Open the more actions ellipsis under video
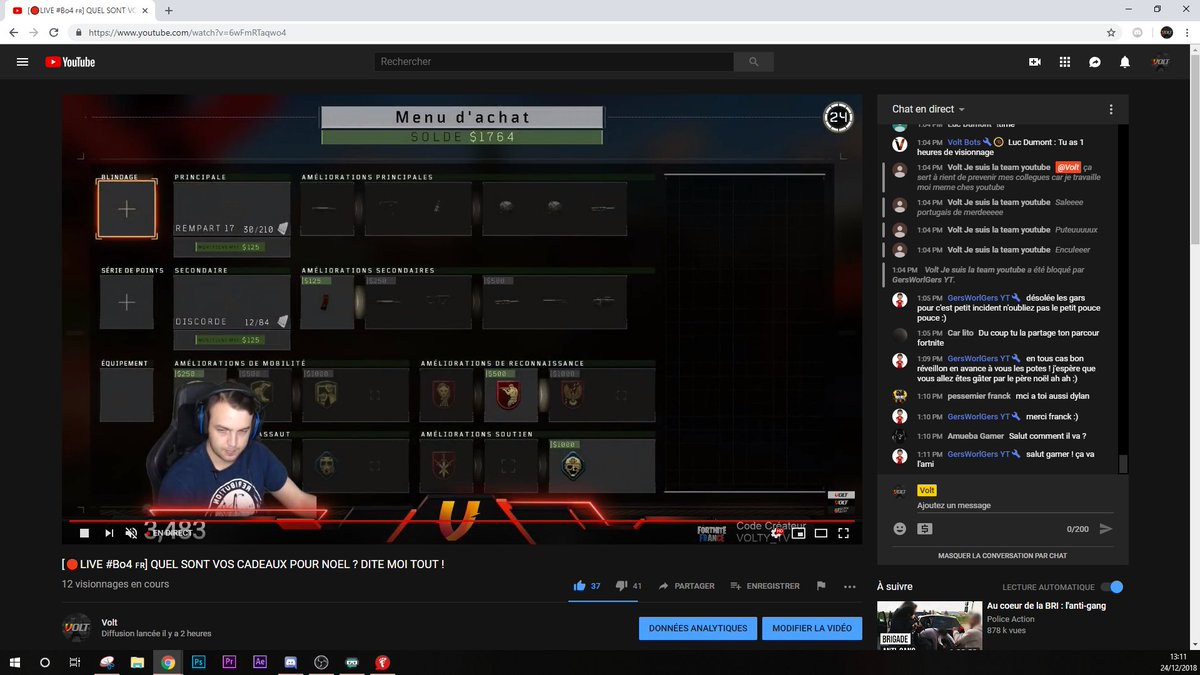Viewport: 1200px width, 675px height. [x=850, y=586]
